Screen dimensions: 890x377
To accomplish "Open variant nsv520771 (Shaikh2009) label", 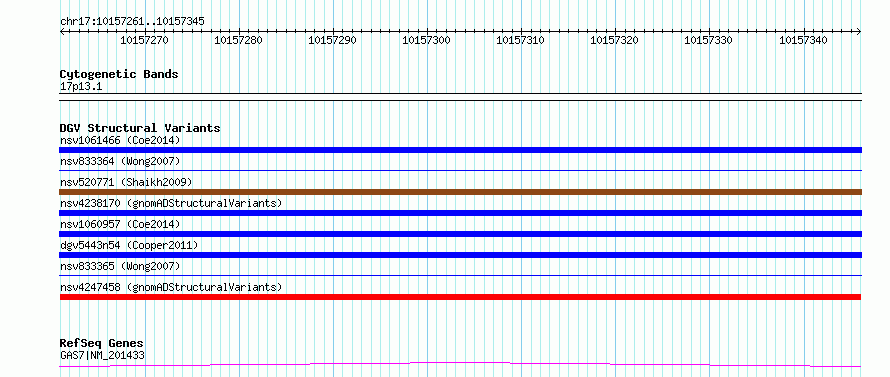I will (x=126, y=182).
